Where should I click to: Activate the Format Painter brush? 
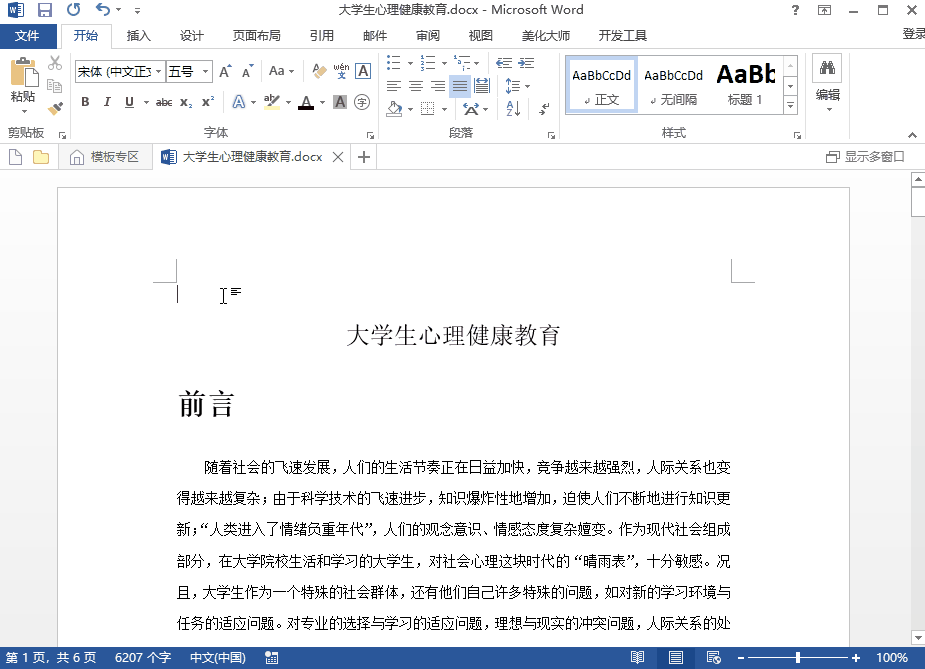tap(55, 108)
